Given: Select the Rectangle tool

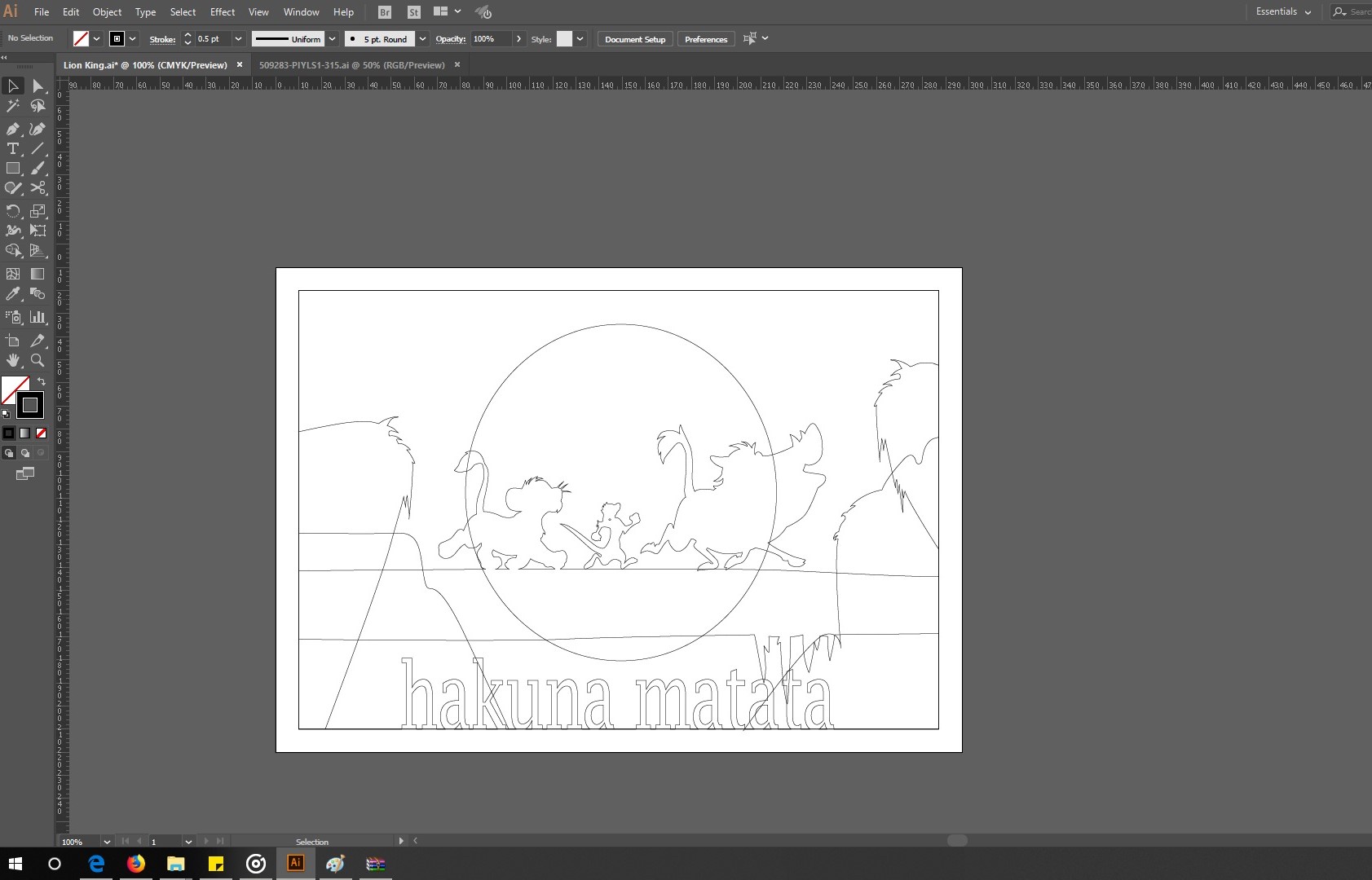Looking at the screenshot, I should pyautogui.click(x=13, y=168).
